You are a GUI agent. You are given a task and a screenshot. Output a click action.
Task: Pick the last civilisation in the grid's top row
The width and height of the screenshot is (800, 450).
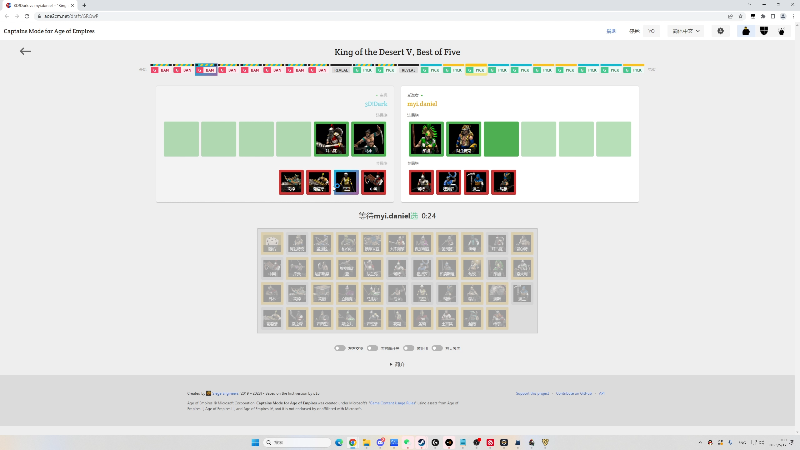click(x=522, y=243)
